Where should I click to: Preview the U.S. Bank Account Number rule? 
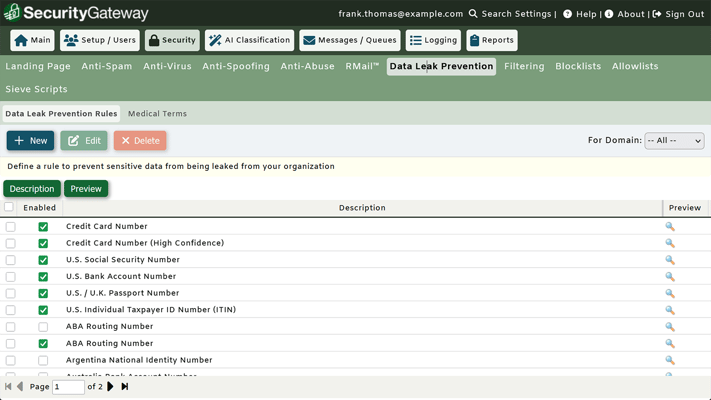[x=670, y=277]
